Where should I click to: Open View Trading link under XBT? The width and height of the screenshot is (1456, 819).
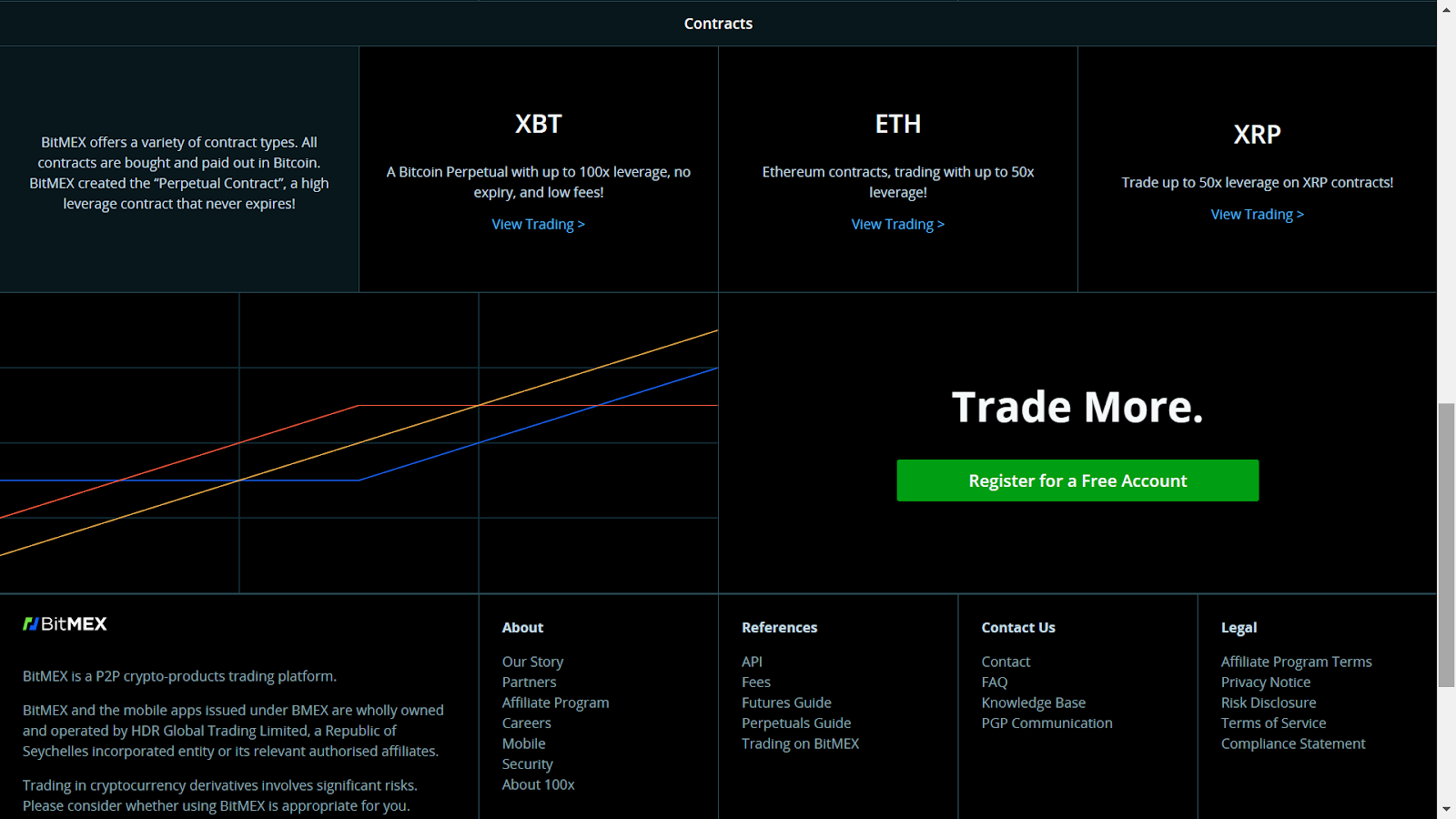click(x=539, y=224)
